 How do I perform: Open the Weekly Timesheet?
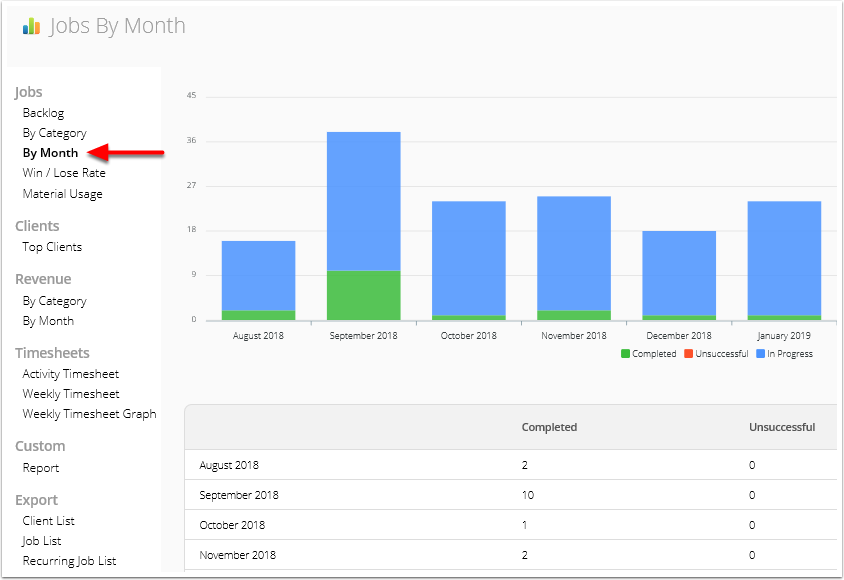pos(70,393)
